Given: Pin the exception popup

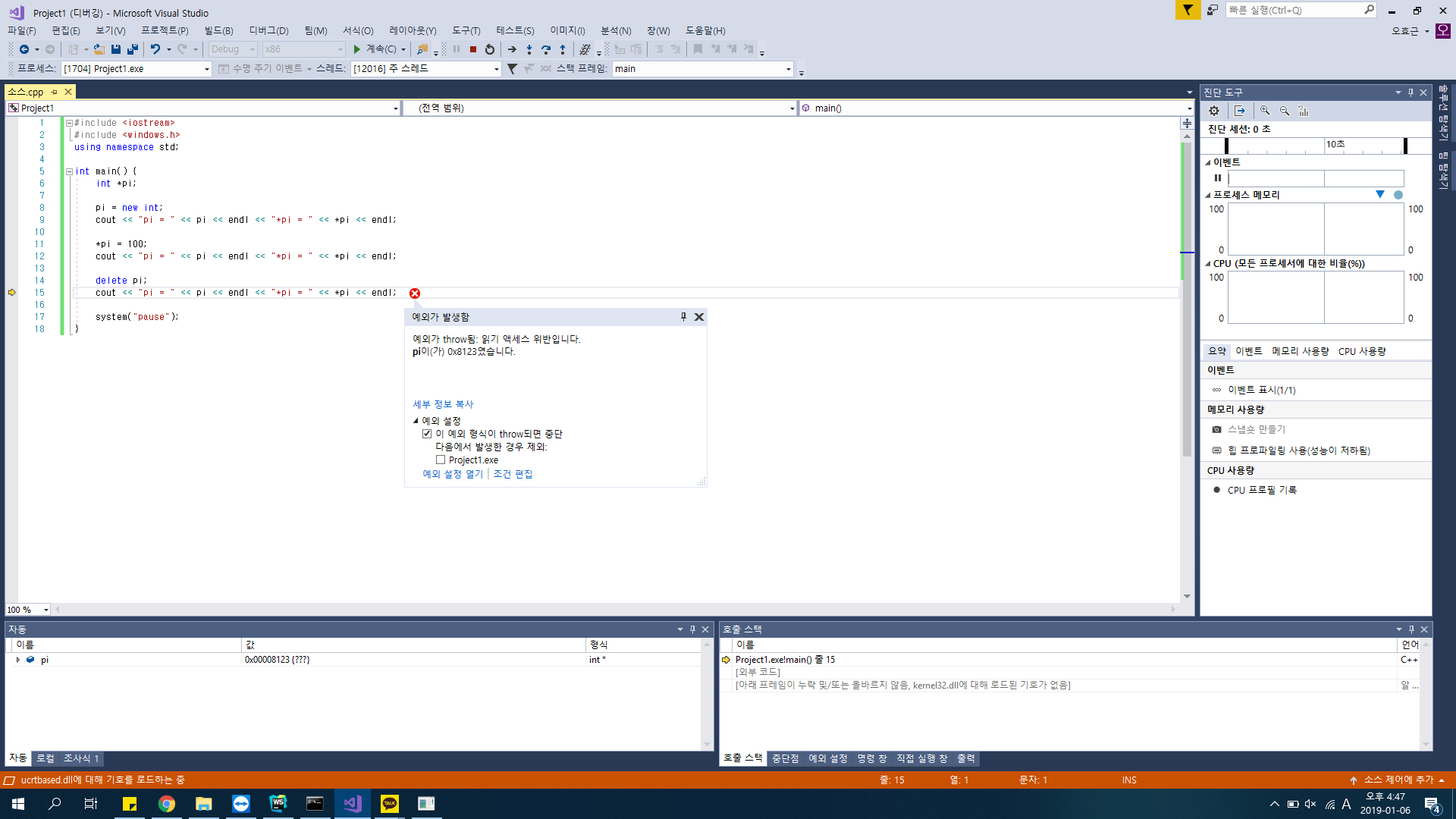Looking at the screenshot, I should [683, 317].
